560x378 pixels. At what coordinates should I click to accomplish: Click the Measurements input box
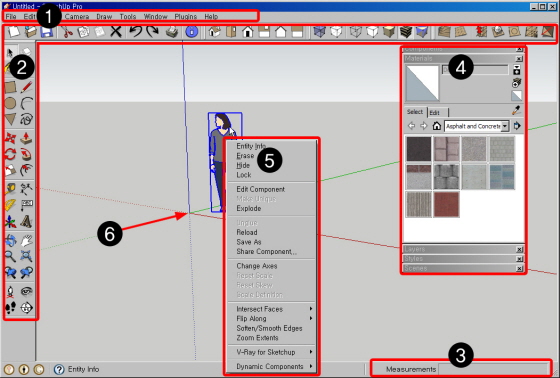click(x=493, y=369)
